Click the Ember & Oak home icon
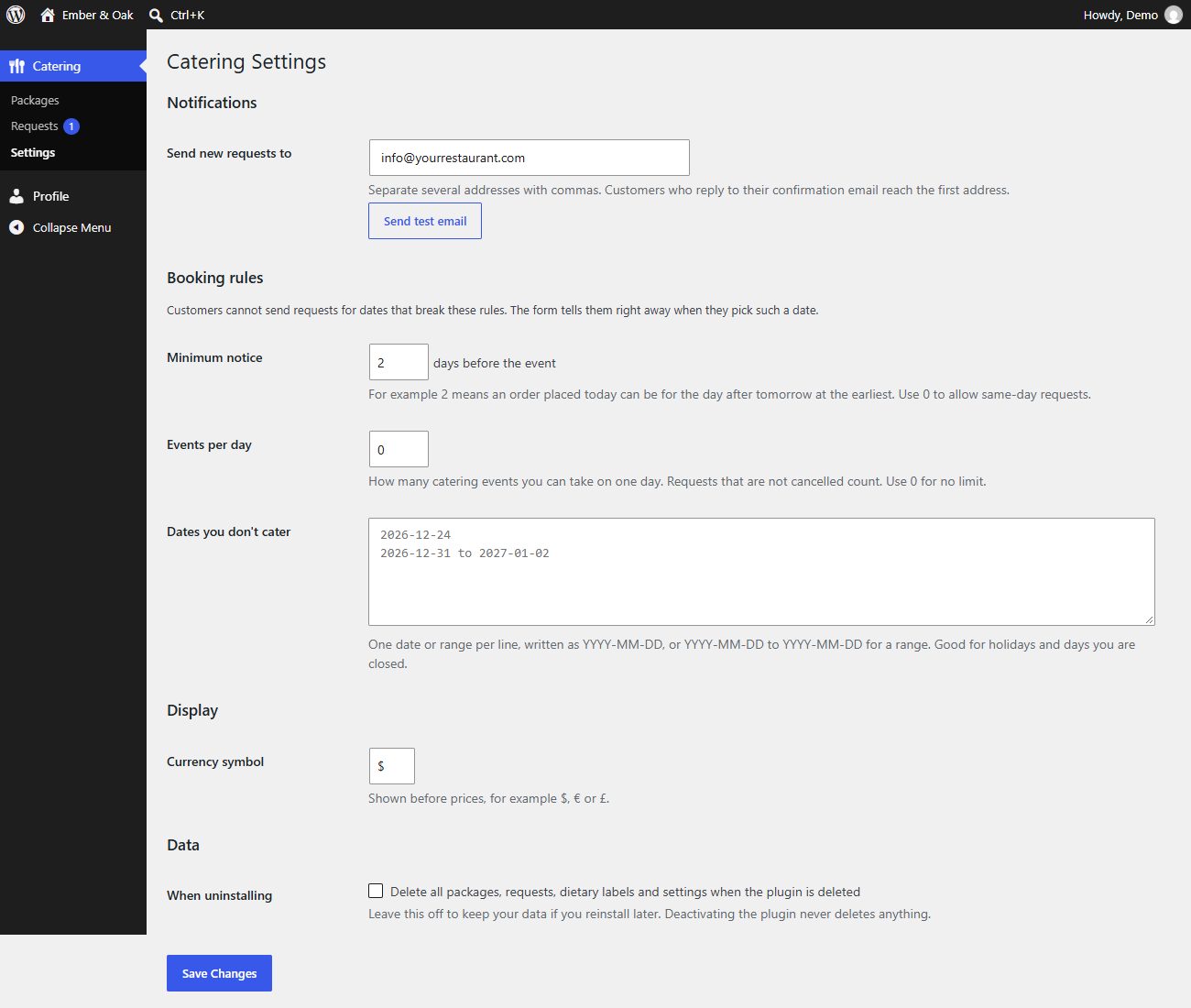This screenshot has height=1008, width=1191. coord(48,15)
